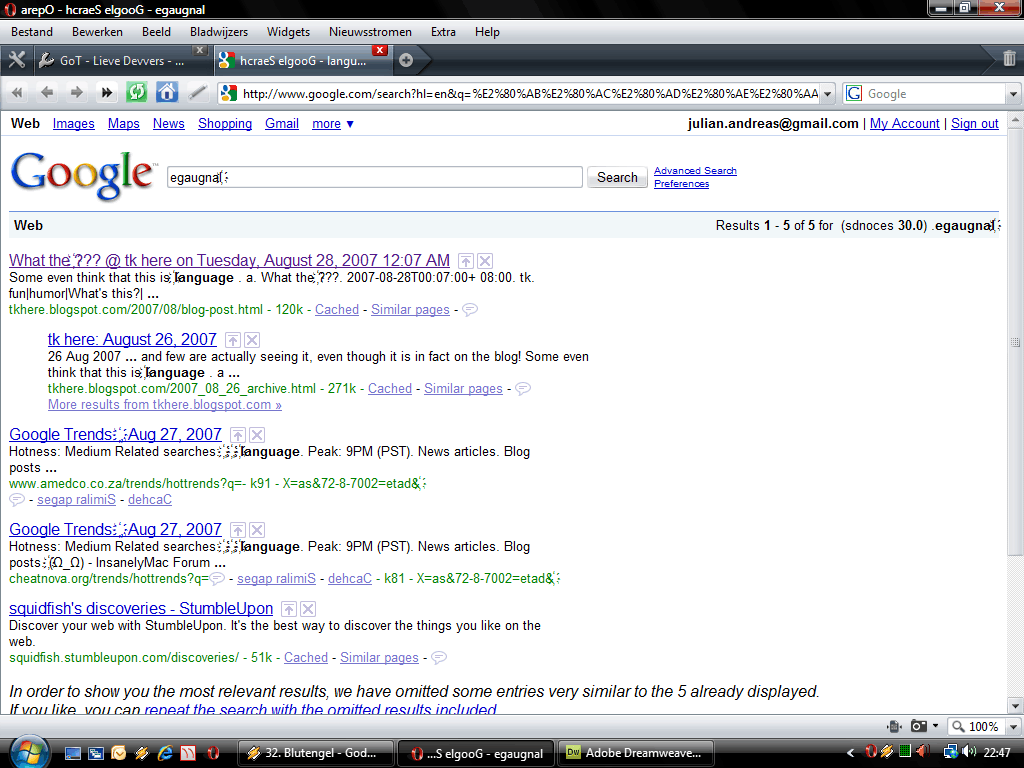Remove the squidfish StumbleUpon result
This screenshot has height=768, width=1024.
click(308, 609)
